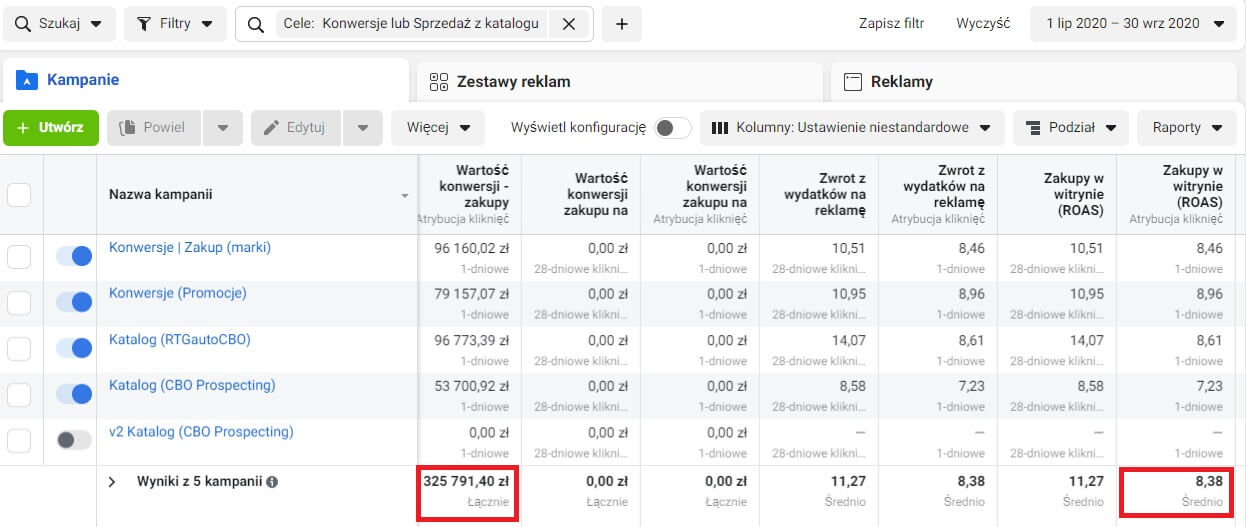Select the 96 160,02 zł conversion value
This screenshot has height=527, width=1246.
[471, 248]
